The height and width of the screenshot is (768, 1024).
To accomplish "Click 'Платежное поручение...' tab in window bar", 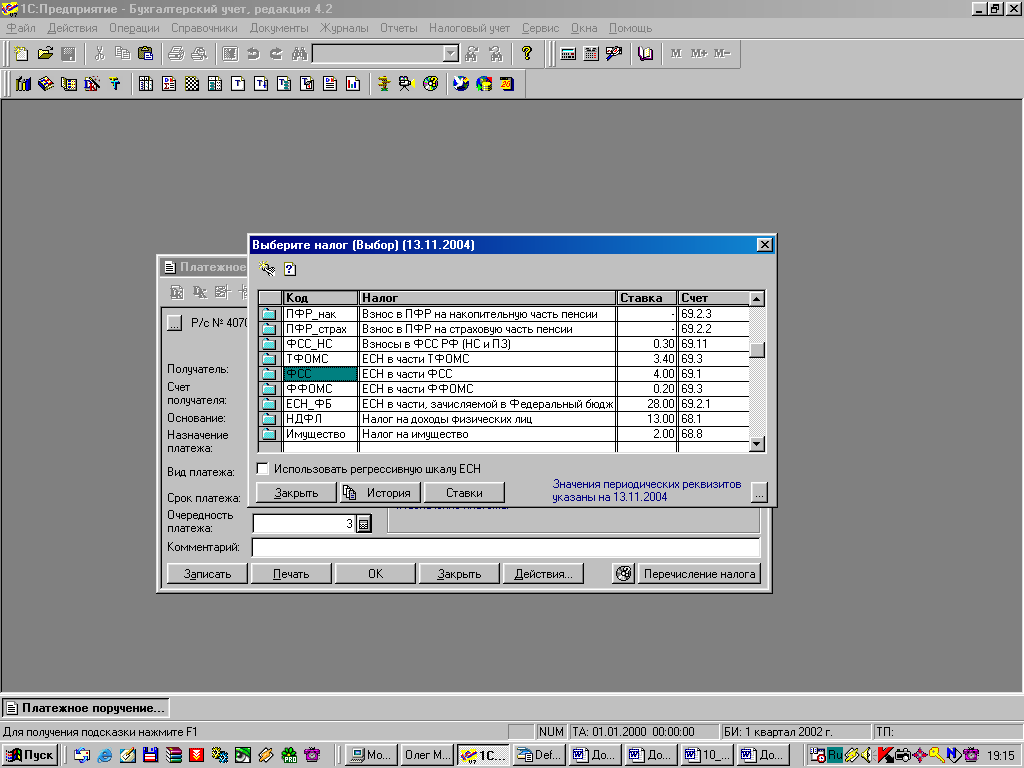I will [86, 708].
